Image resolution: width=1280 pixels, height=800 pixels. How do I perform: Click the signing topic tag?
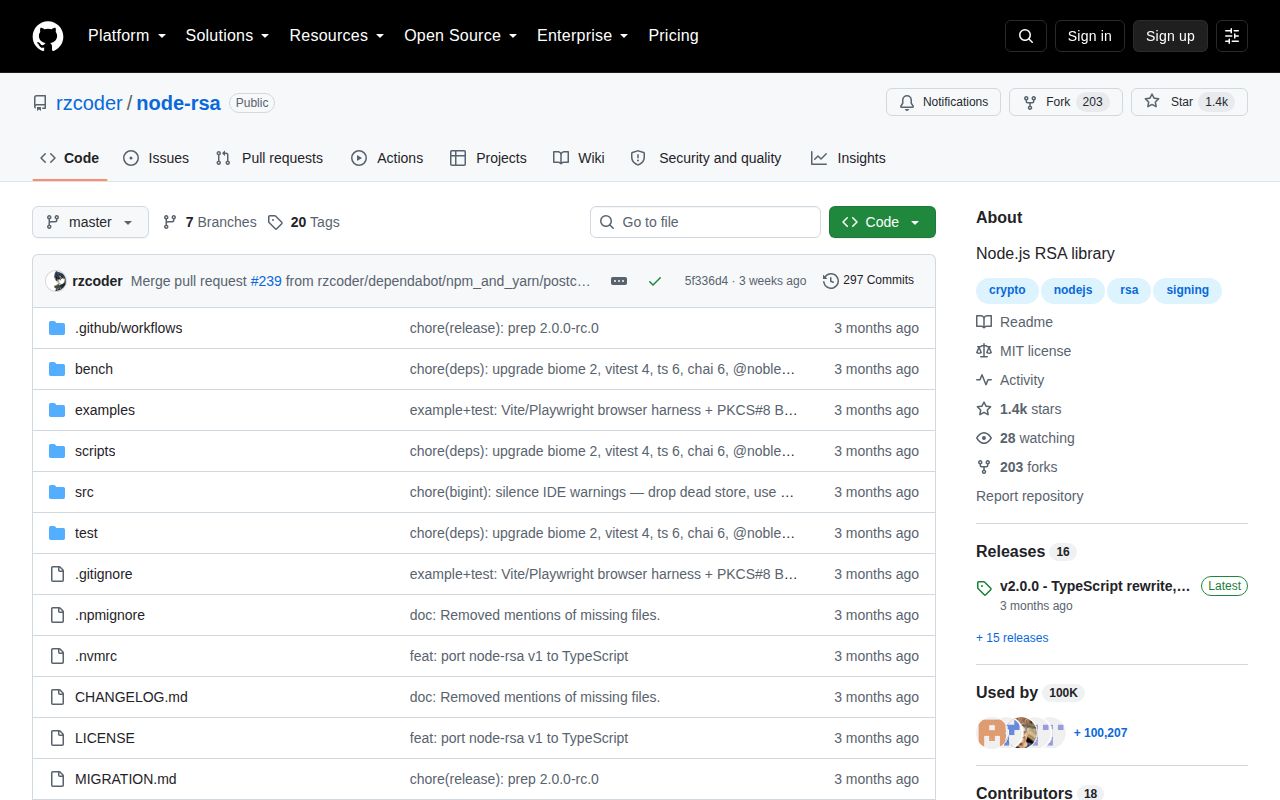[x=1187, y=290]
